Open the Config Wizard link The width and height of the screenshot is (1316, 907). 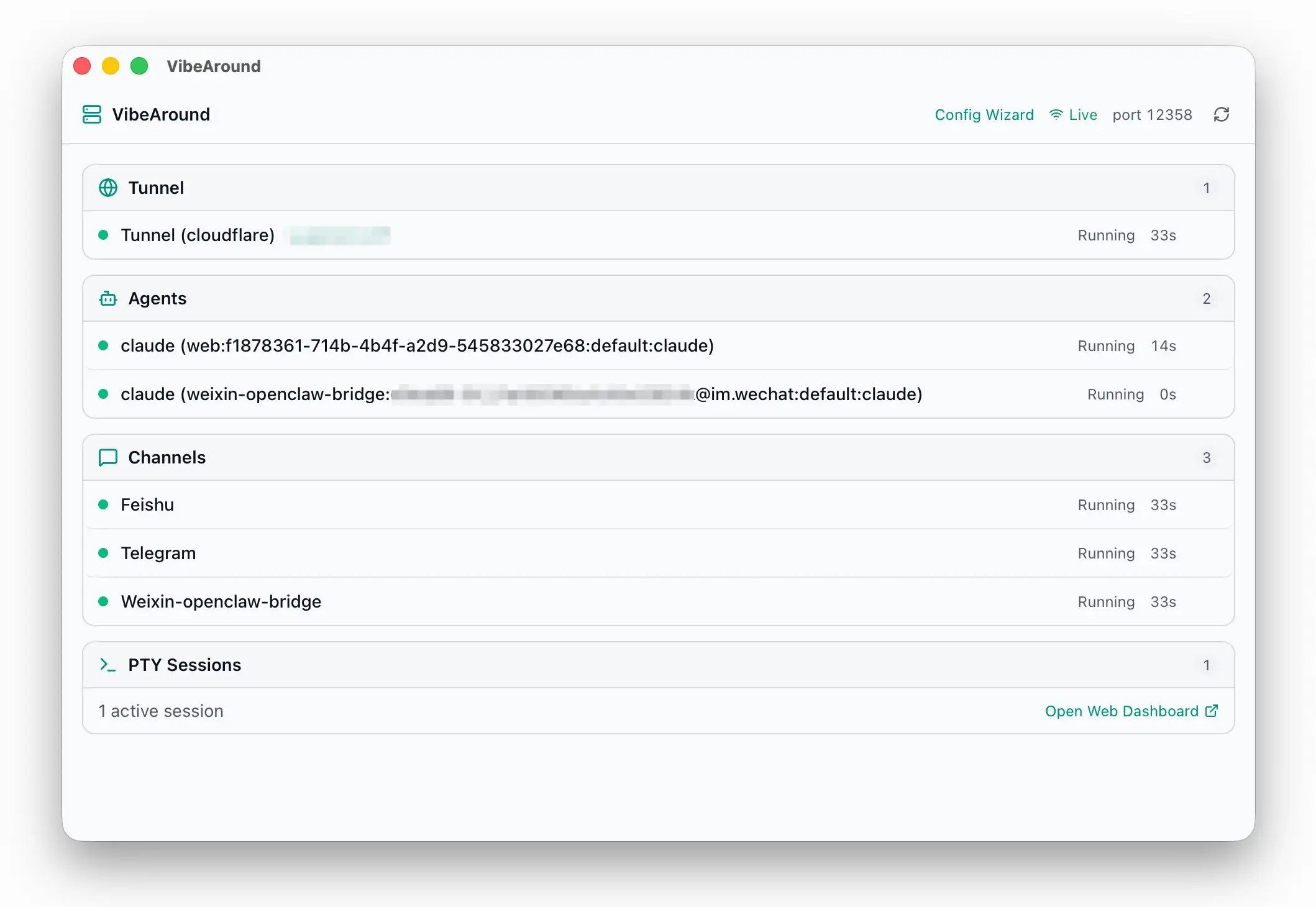click(984, 115)
